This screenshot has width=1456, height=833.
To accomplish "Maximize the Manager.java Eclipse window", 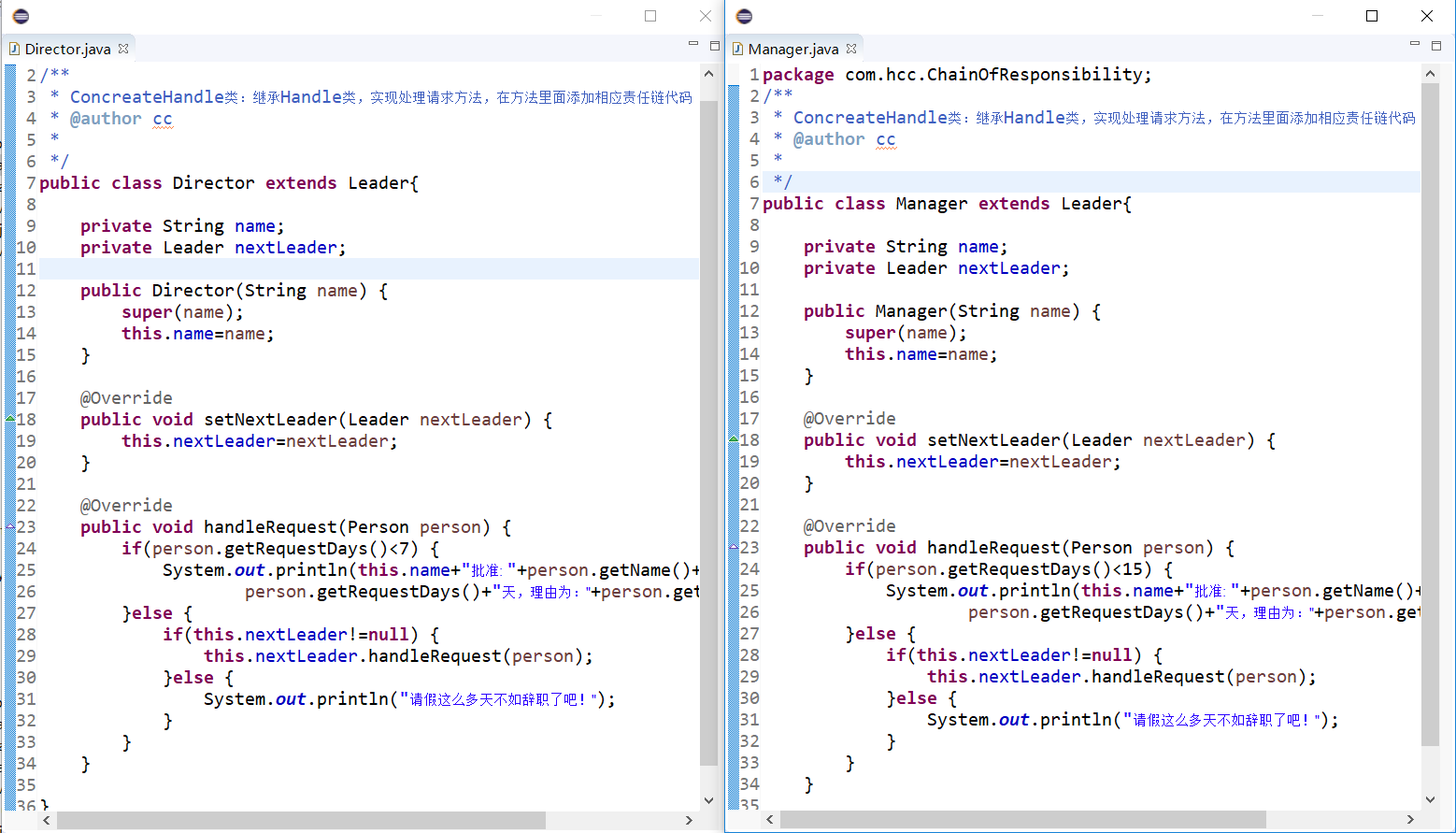I will 1372,16.
